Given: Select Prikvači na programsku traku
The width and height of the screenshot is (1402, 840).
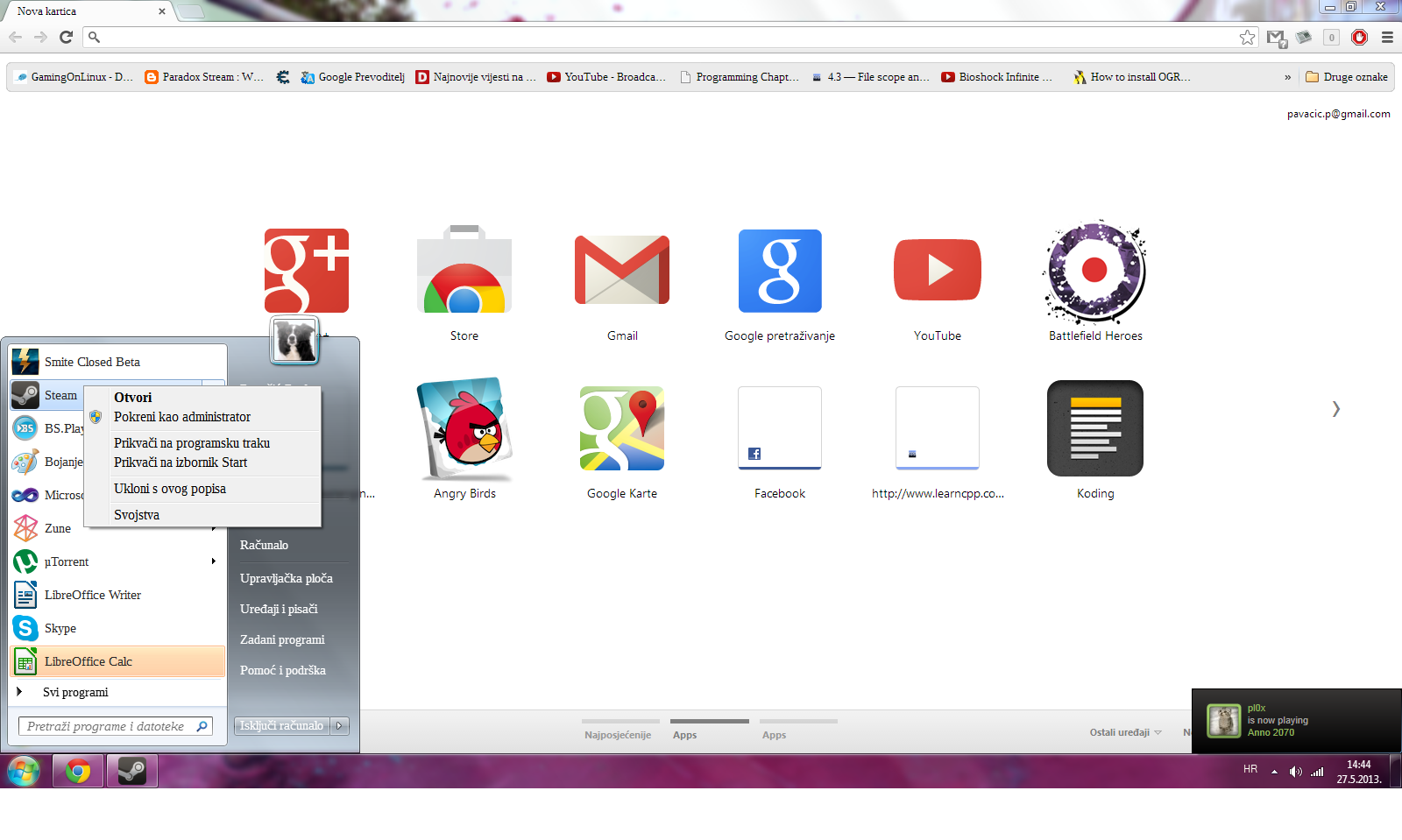Looking at the screenshot, I should click(x=192, y=443).
